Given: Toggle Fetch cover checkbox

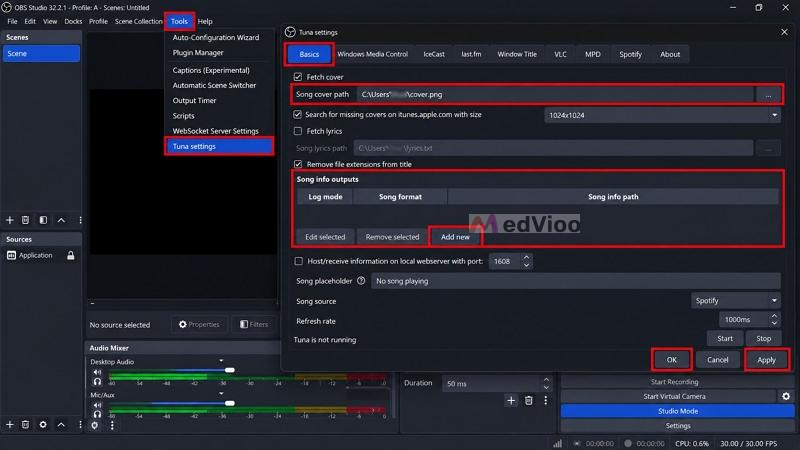Looking at the screenshot, I should (x=298, y=77).
